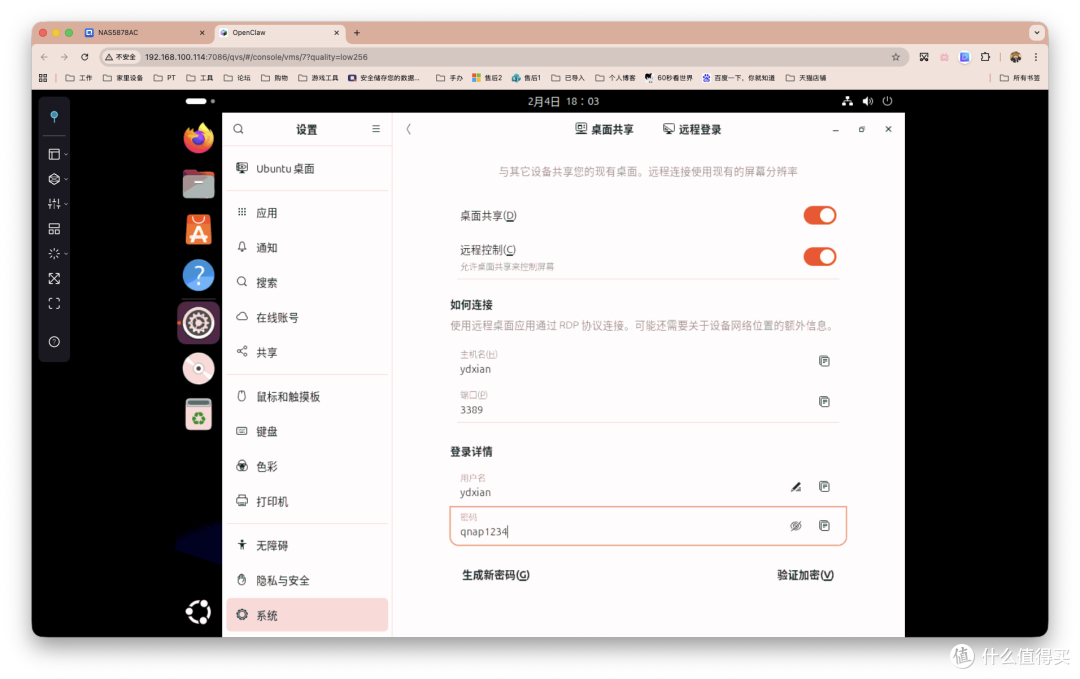Open the Trash in the dock
The image size is (1080, 679).
click(x=198, y=415)
